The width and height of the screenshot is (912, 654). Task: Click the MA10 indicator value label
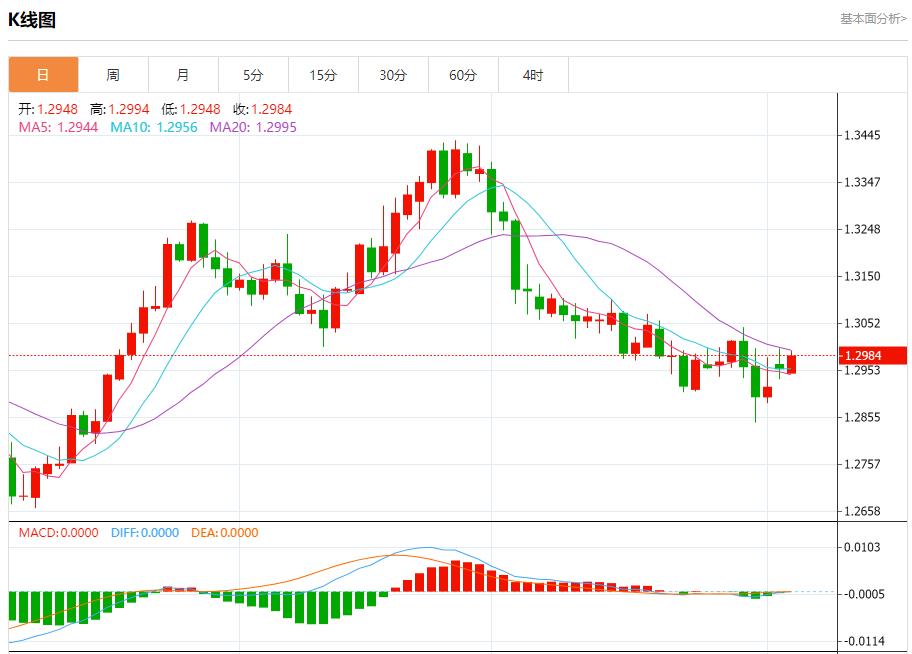coord(153,127)
